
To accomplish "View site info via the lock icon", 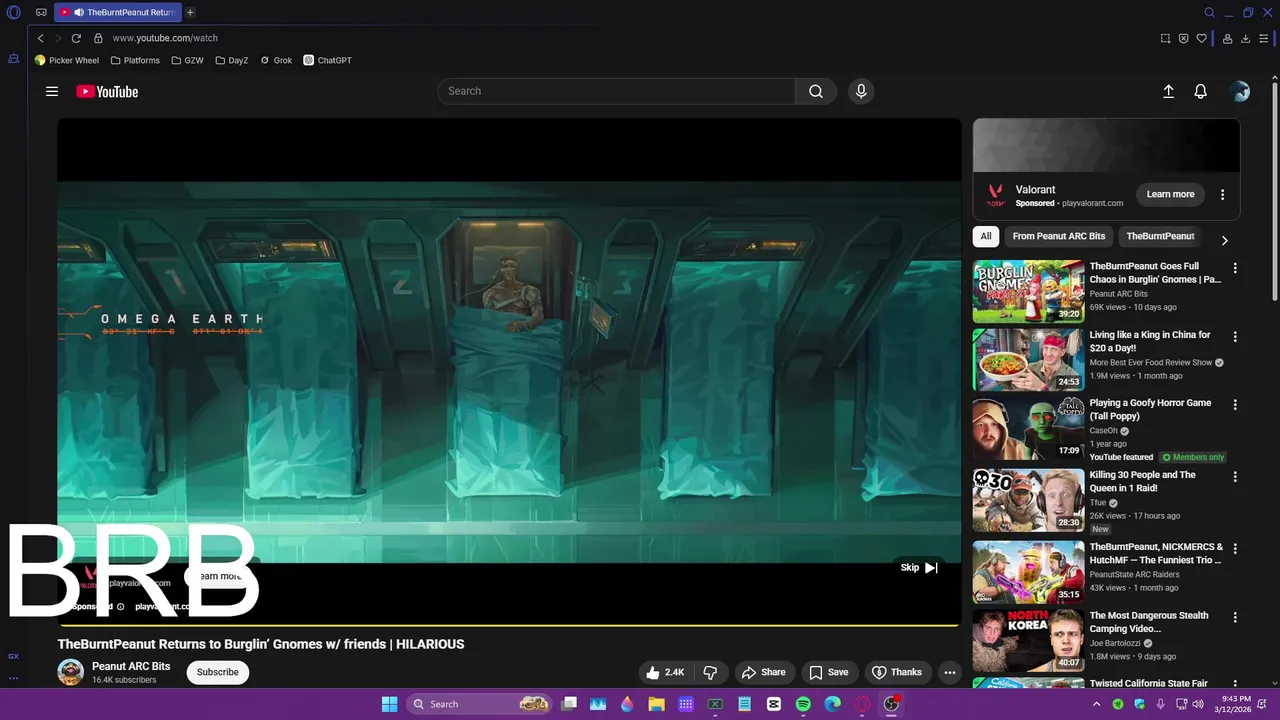I will [98, 38].
